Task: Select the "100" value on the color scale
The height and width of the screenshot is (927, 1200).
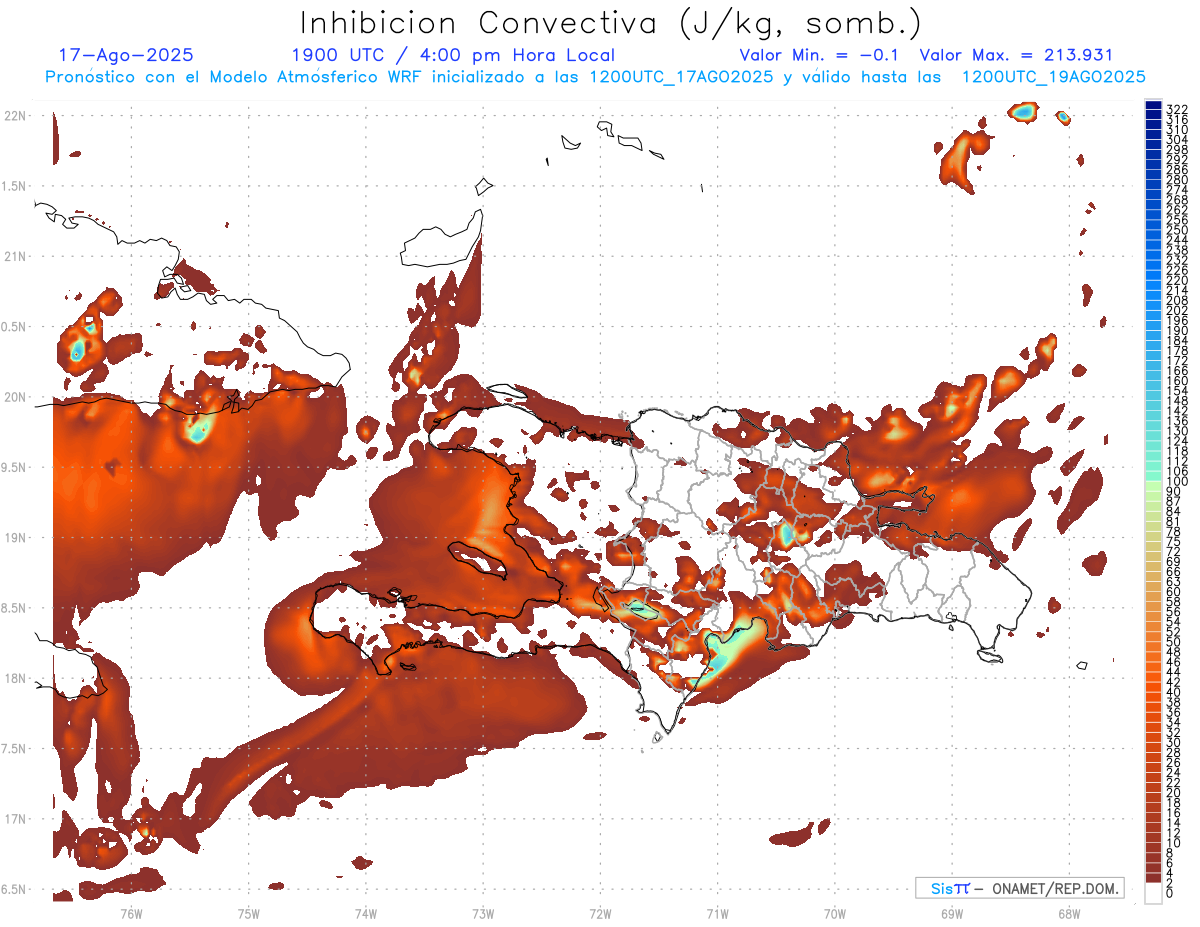Action: [x=1176, y=482]
